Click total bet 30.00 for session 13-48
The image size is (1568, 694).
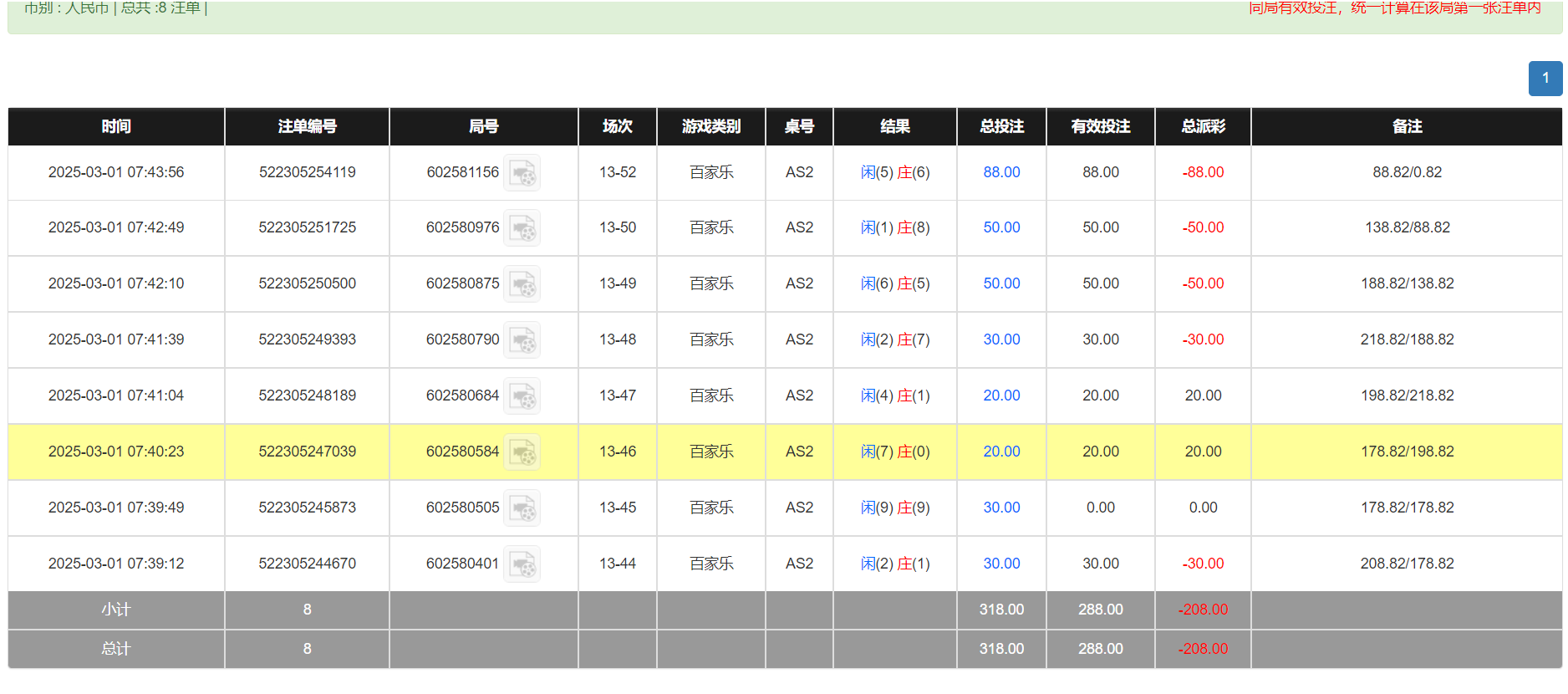click(1001, 339)
